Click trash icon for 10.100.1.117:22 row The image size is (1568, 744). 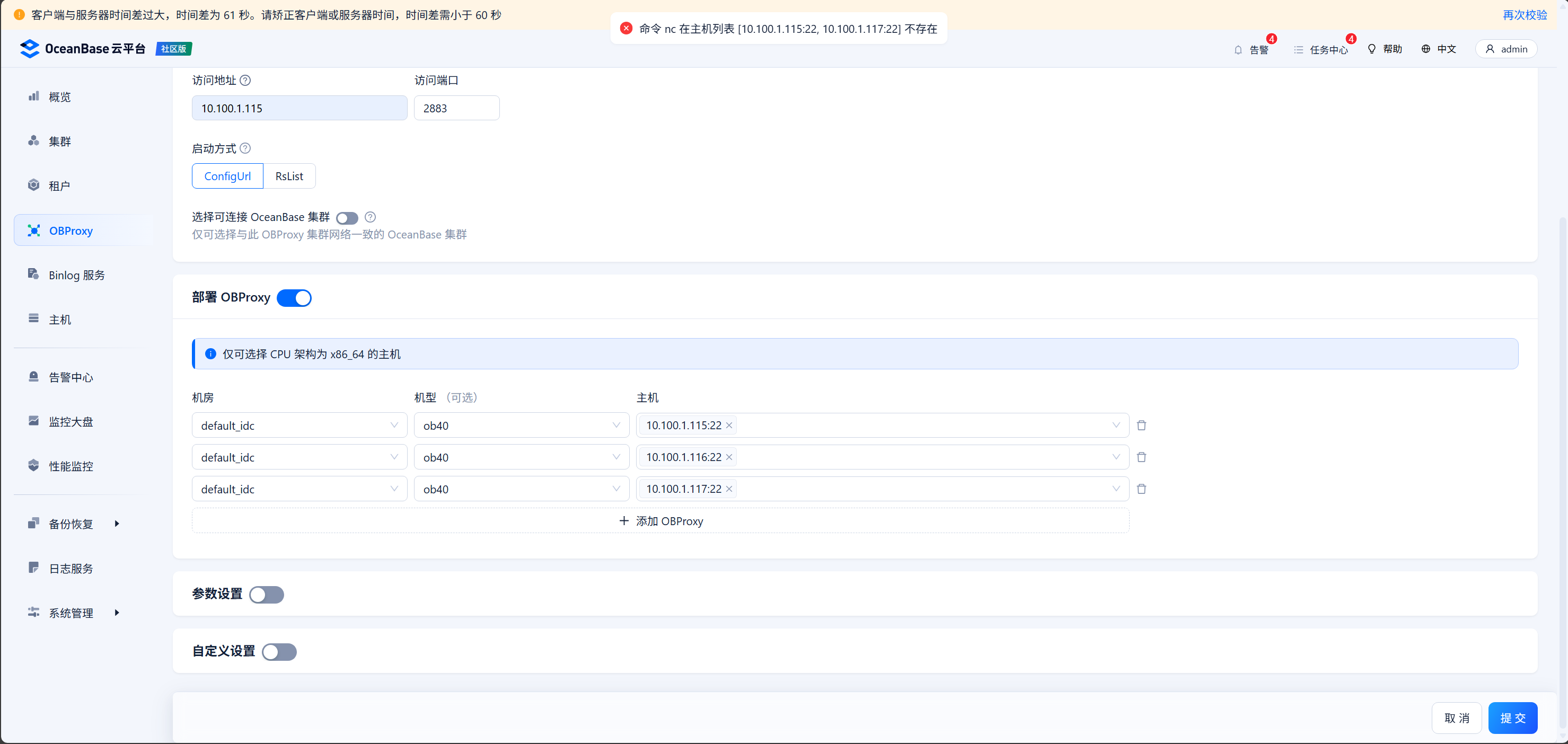(x=1141, y=489)
